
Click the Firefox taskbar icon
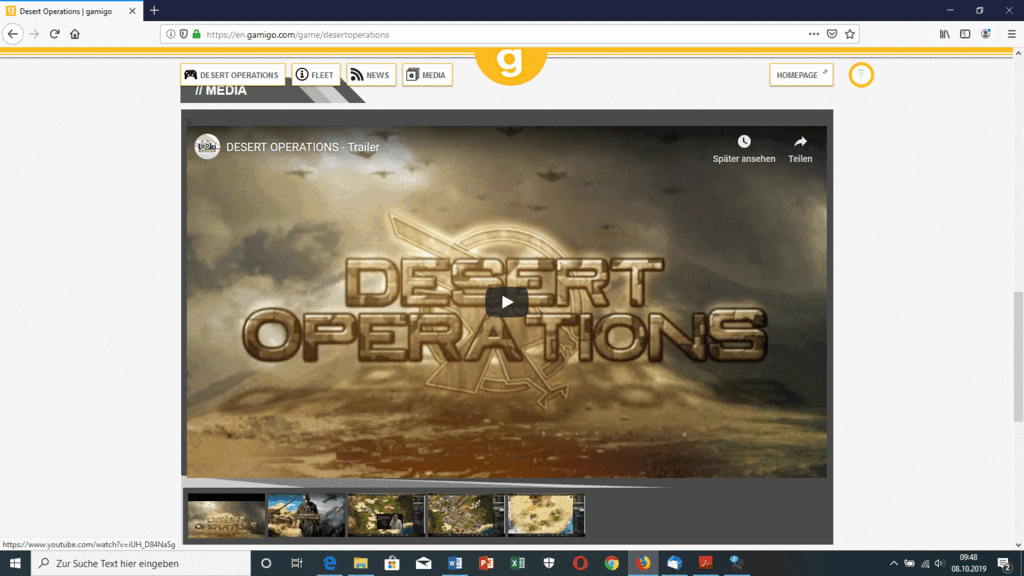tap(643, 563)
